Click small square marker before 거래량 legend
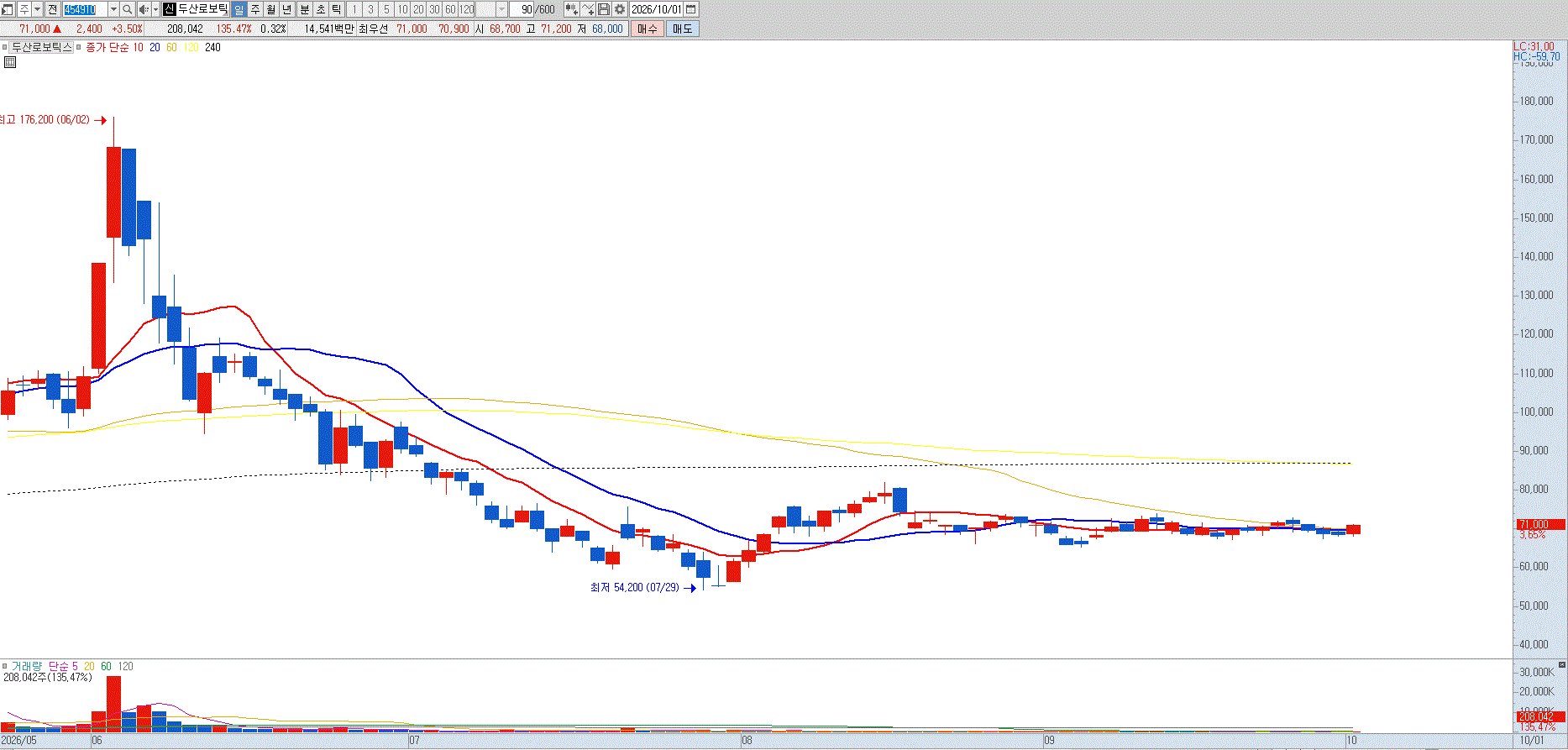 (4, 666)
